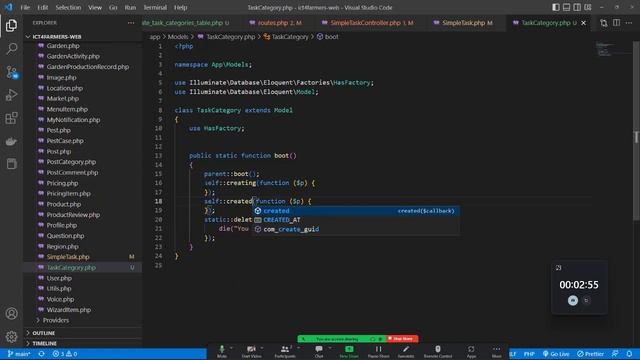640x360 pixels.
Task: Close the TaskCategory.php tab
Action: (583, 23)
